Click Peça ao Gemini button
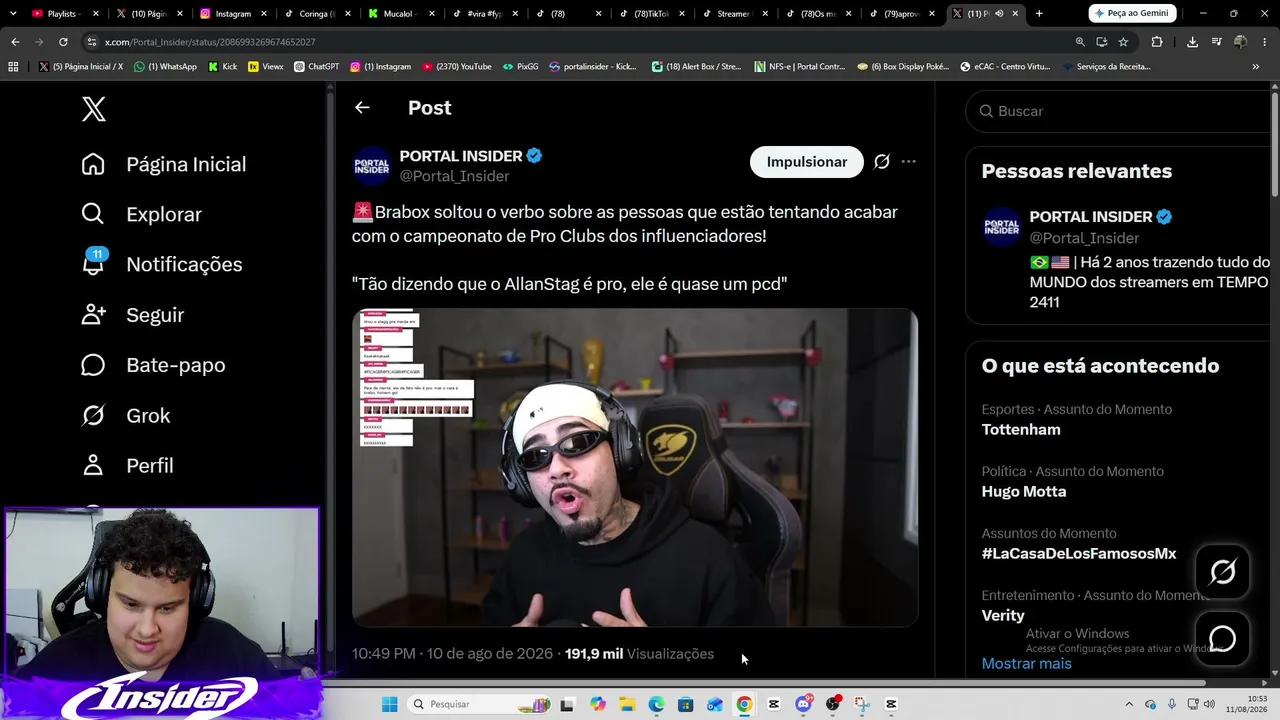Viewport: 1280px width, 720px height. 1131,13
